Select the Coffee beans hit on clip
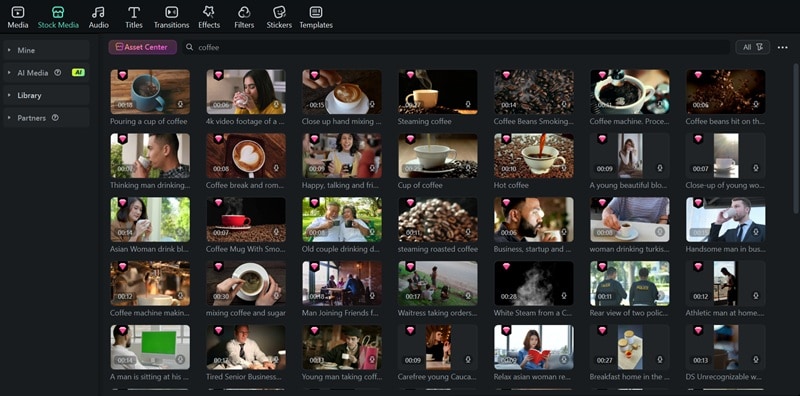Viewport: 800px width, 396px height. point(726,92)
